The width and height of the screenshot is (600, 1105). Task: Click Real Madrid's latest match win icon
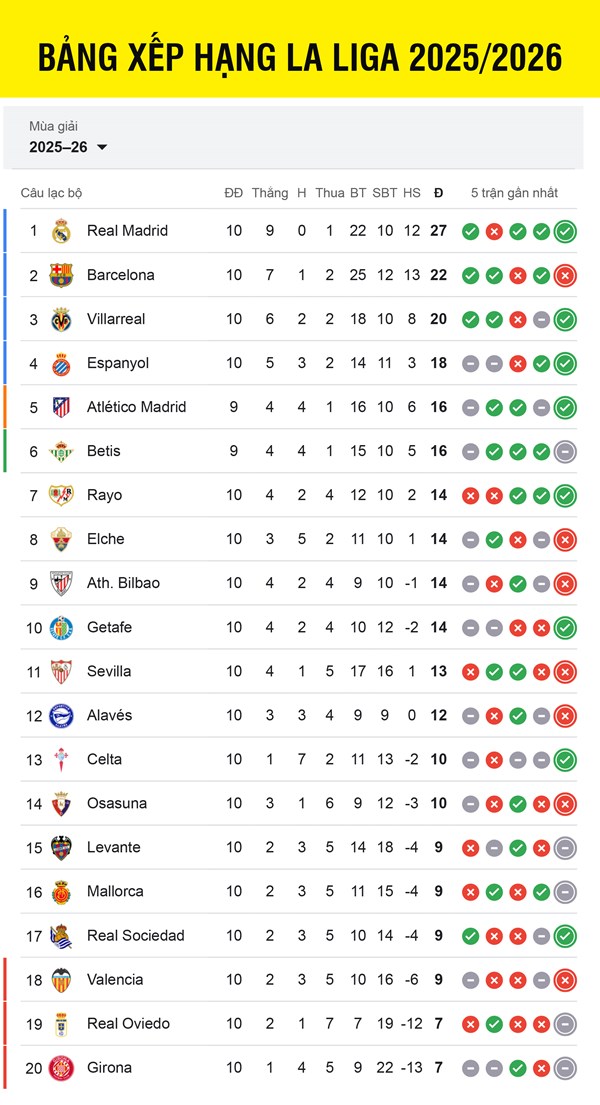coord(565,231)
